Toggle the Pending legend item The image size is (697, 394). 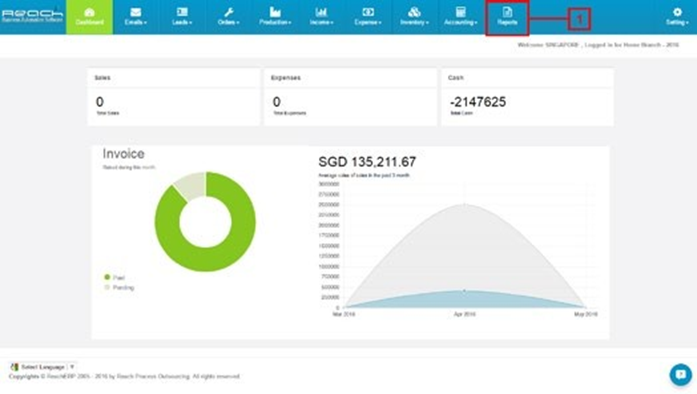tap(119, 288)
